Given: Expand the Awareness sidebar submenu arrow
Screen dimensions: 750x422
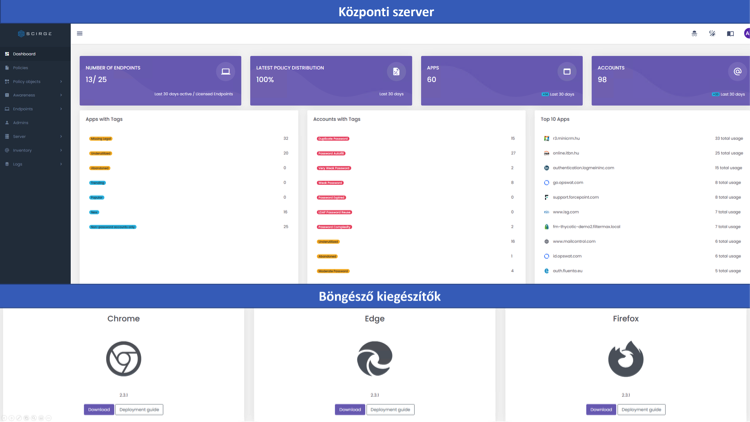Looking at the screenshot, I should pyautogui.click(x=61, y=95).
